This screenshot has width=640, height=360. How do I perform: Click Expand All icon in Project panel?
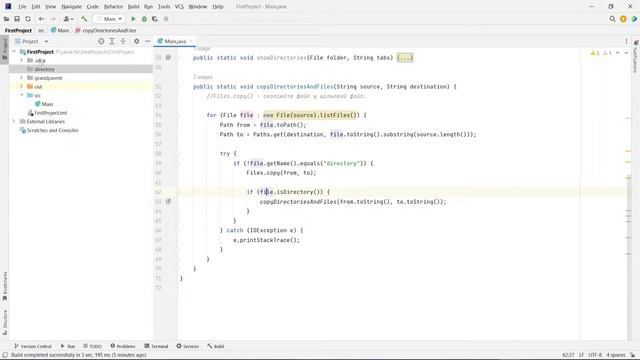(x=112, y=41)
